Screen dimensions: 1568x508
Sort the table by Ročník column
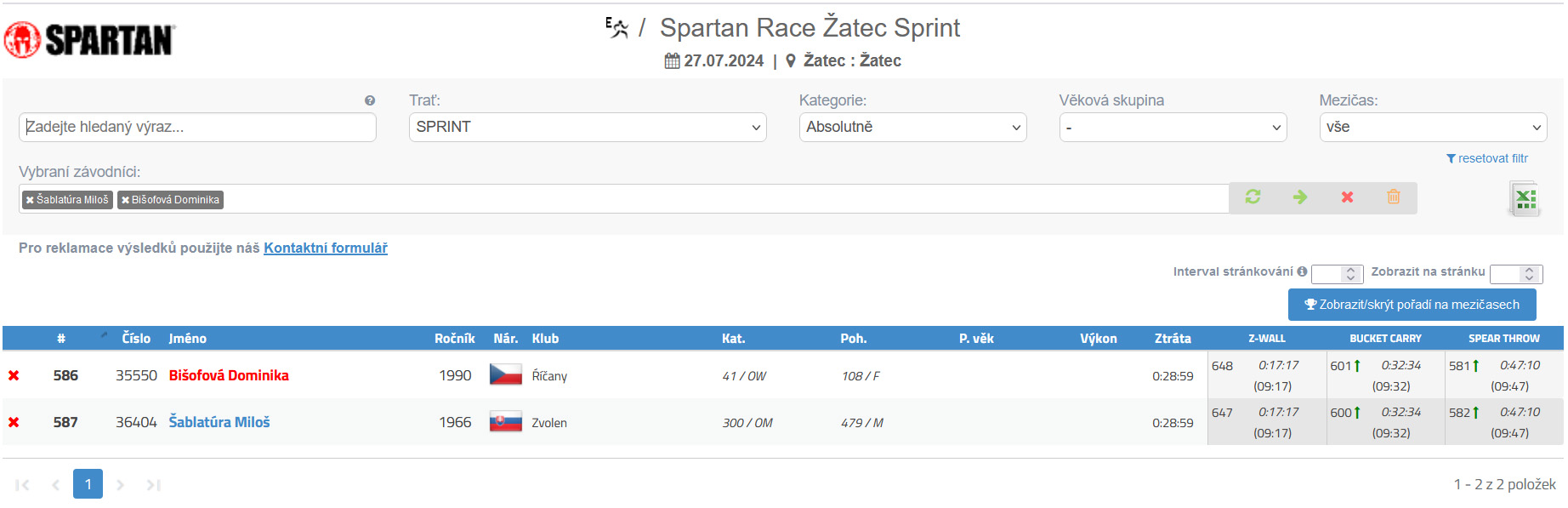(454, 339)
